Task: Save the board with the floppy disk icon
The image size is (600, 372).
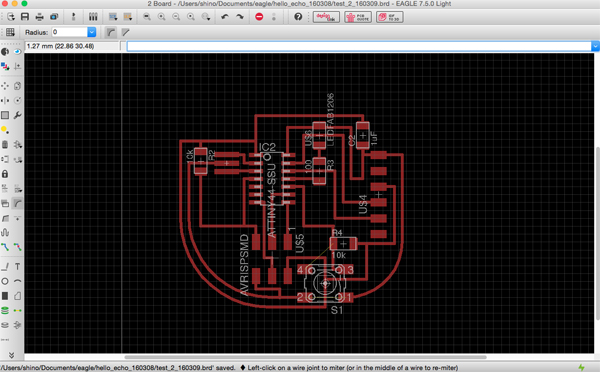Action: point(25,17)
